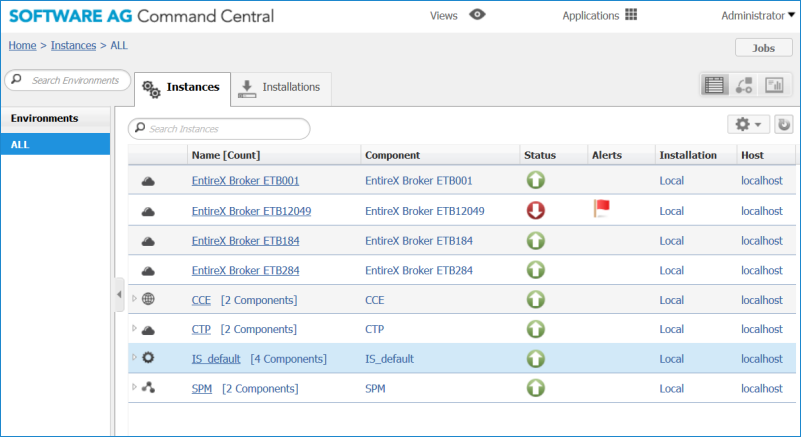Switch to the Installations tab
Screen dimensions: 801x437
(x=281, y=88)
